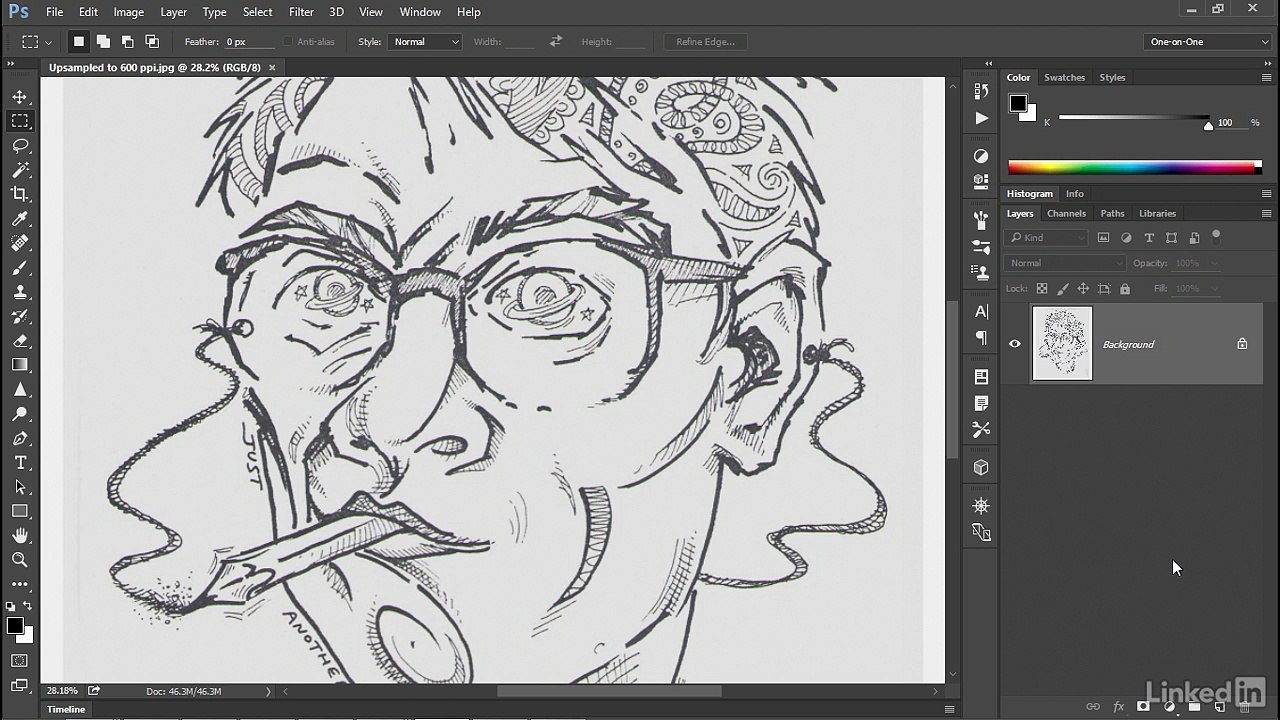This screenshot has height=720, width=1280.
Task: Select the Pen tool
Action: coord(20,438)
